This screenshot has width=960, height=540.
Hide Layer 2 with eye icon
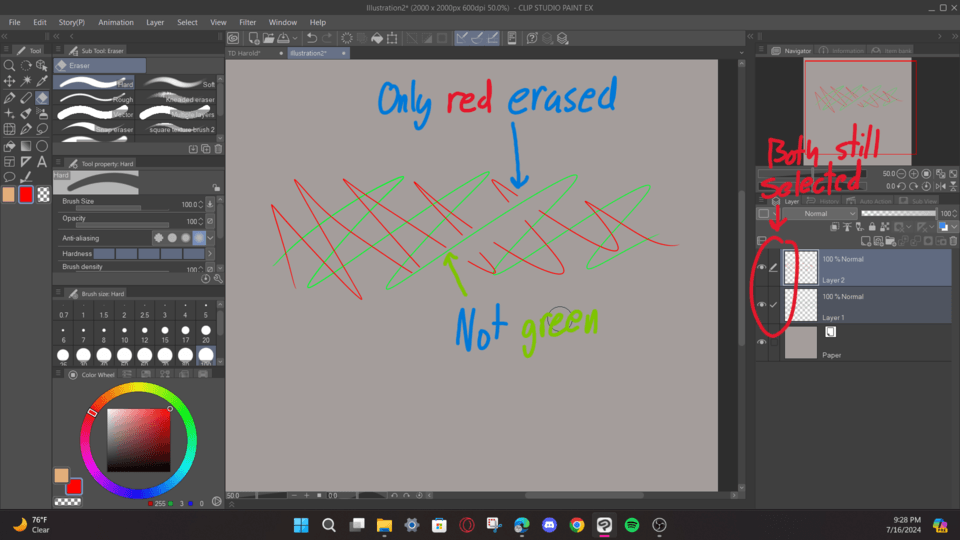click(x=762, y=267)
